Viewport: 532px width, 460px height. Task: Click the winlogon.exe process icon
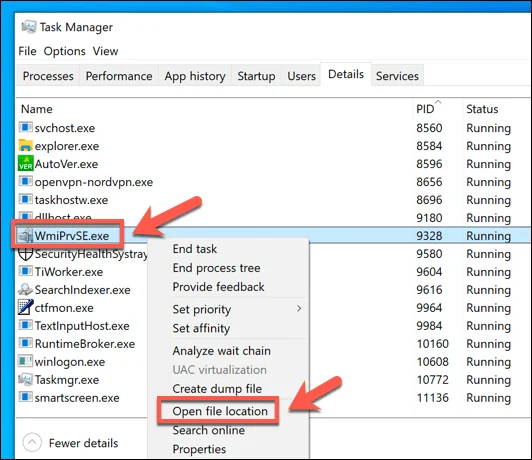25,361
